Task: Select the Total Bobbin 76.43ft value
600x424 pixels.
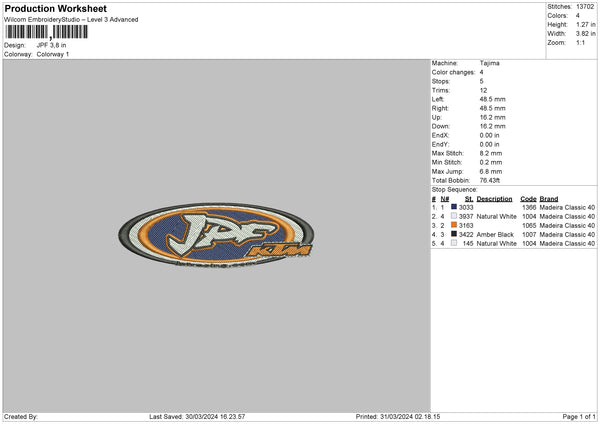Action: 490,181
